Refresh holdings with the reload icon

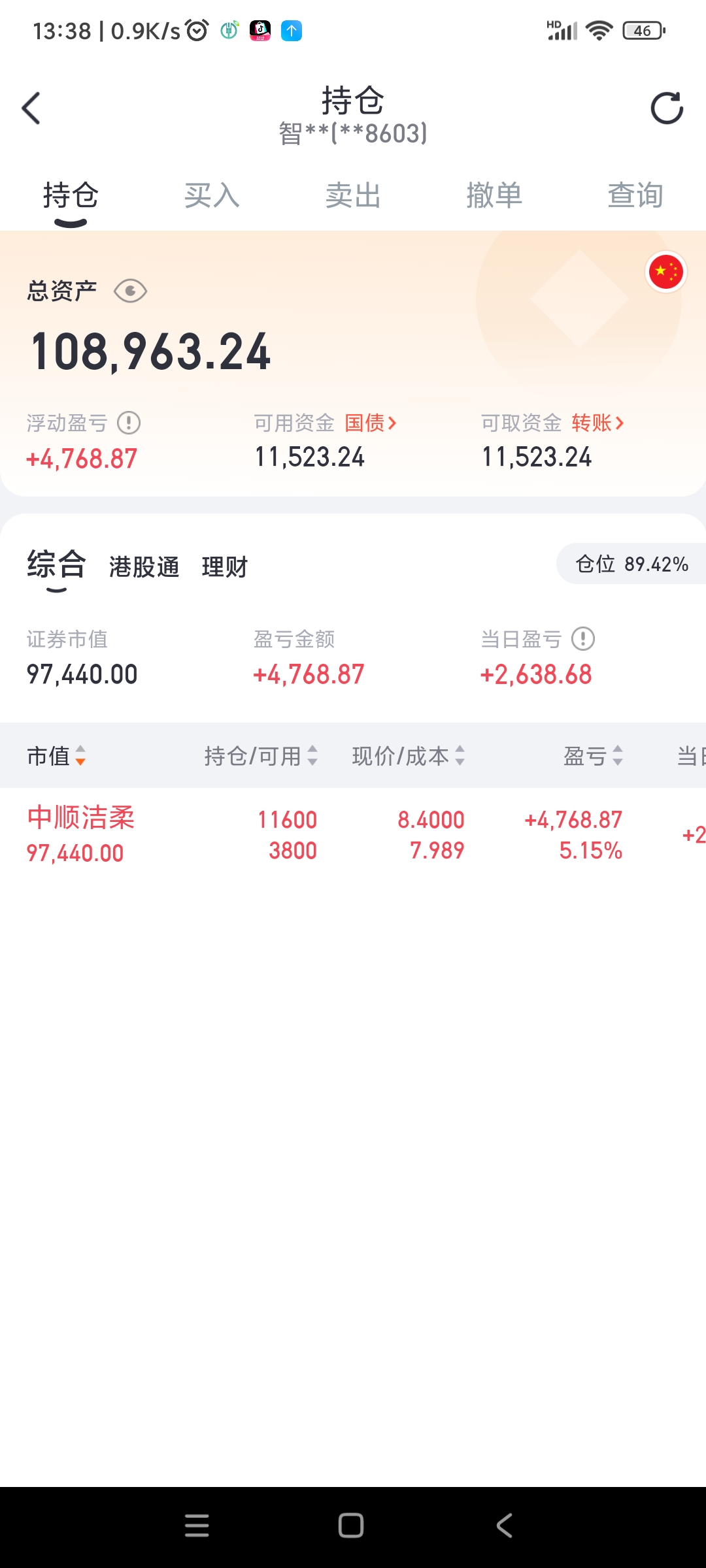(x=666, y=108)
